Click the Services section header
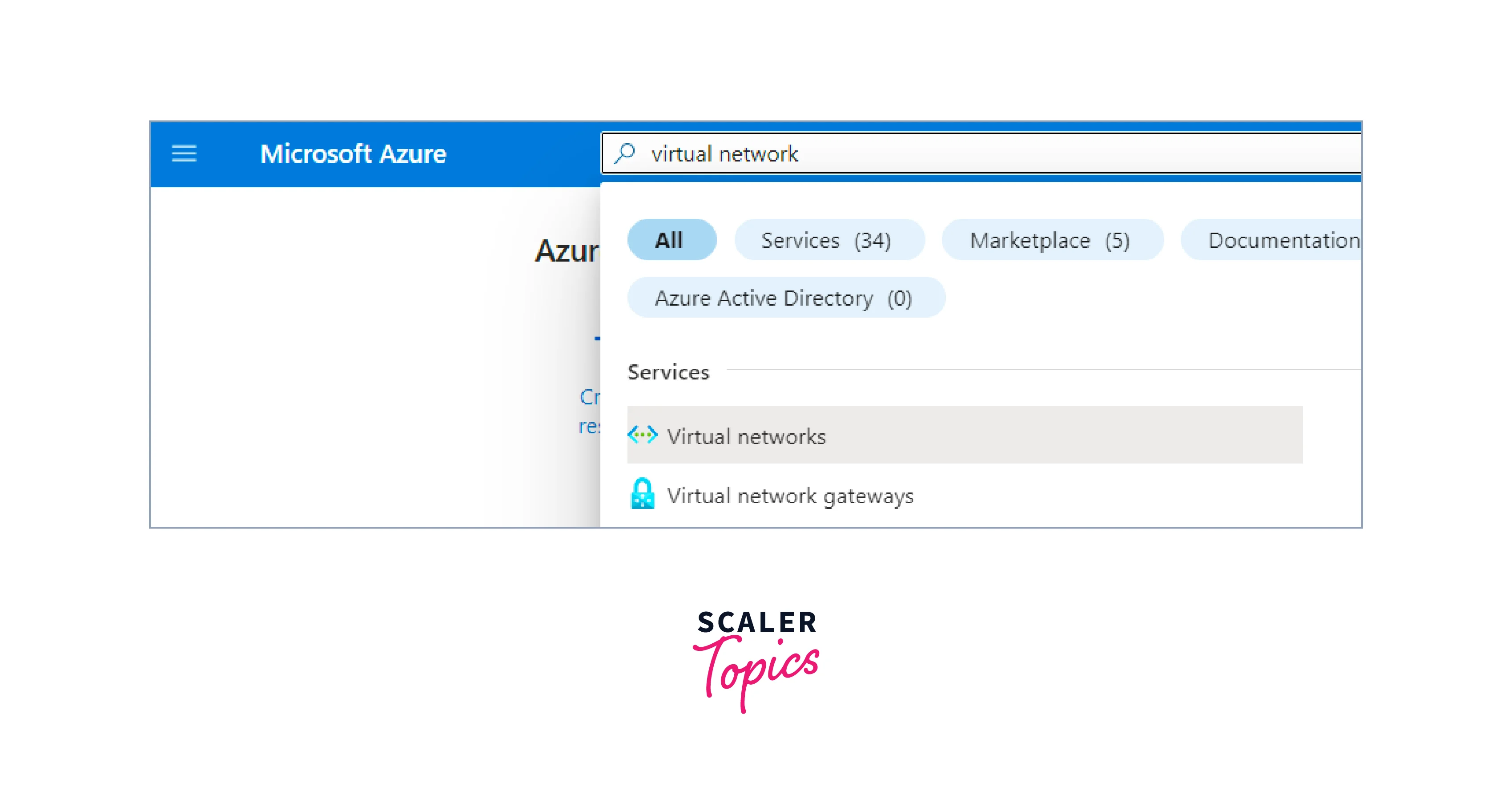 click(668, 372)
